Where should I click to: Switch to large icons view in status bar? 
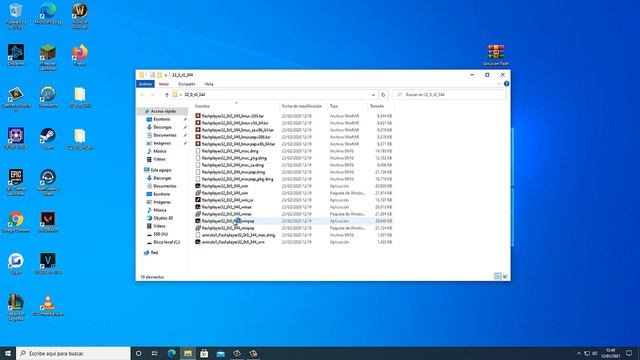coord(505,277)
